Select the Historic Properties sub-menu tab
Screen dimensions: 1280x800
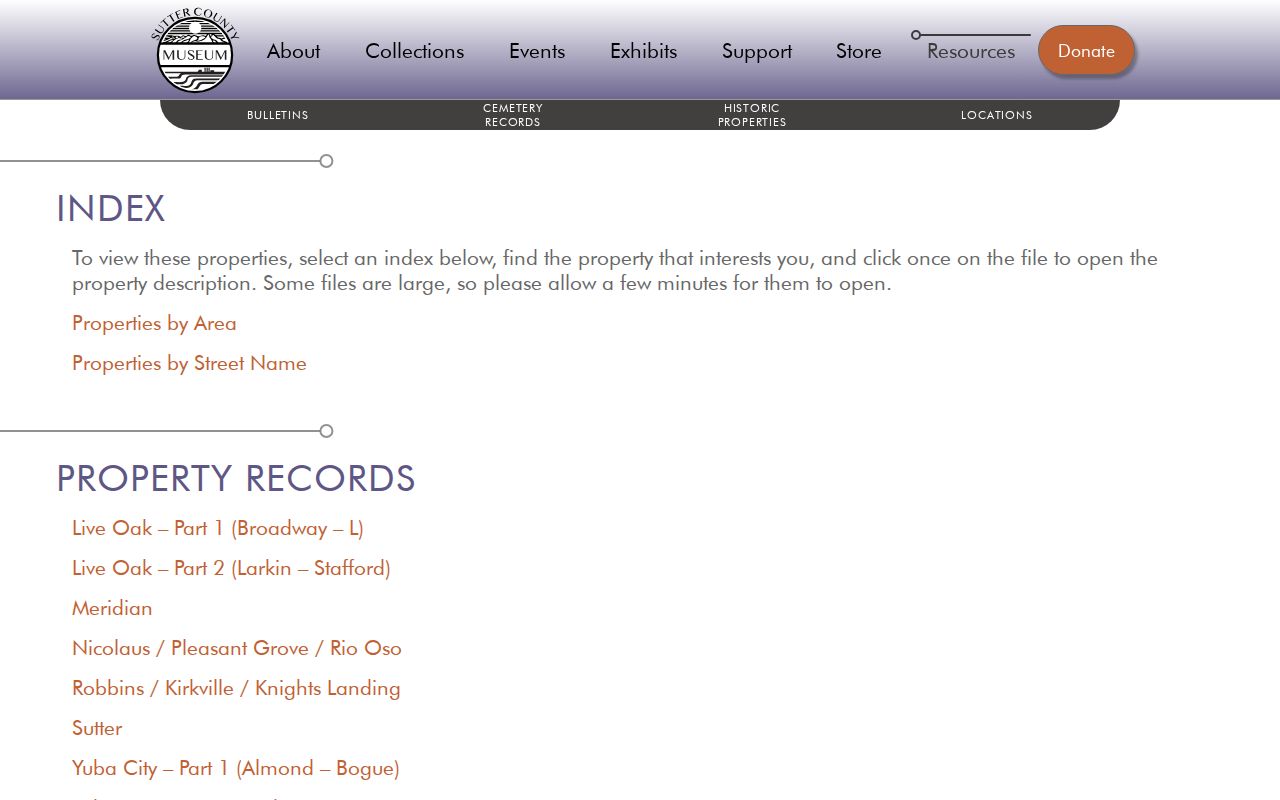pyautogui.click(x=752, y=115)
